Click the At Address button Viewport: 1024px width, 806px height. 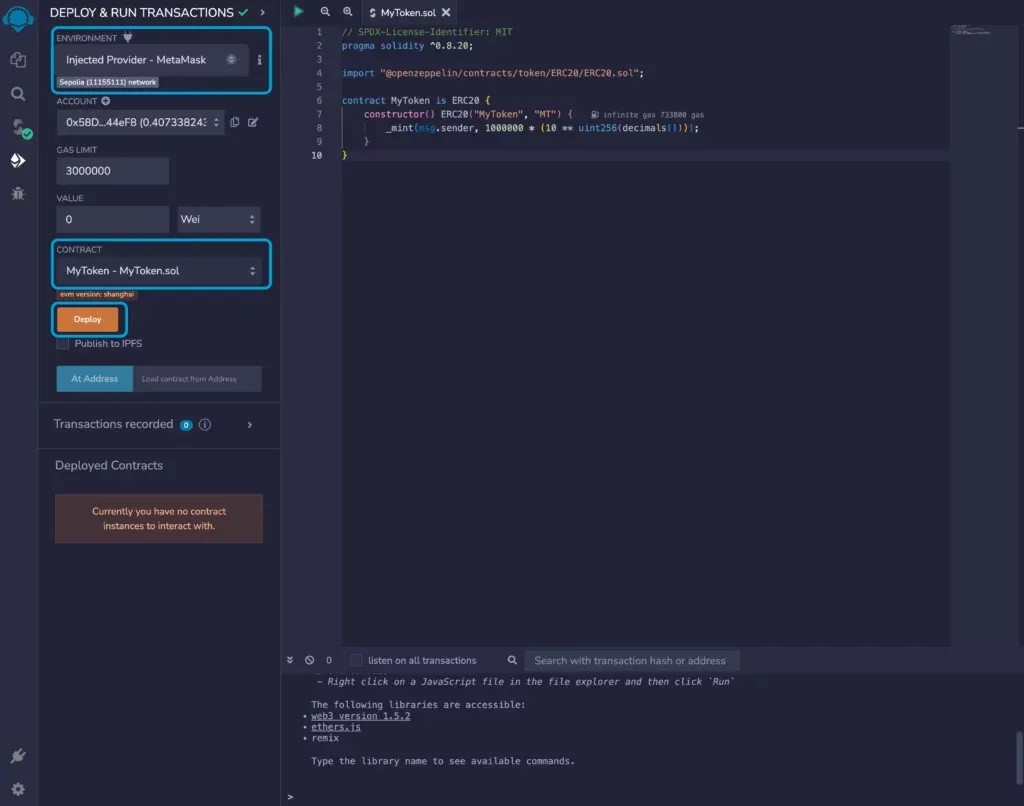coord(95,379)
